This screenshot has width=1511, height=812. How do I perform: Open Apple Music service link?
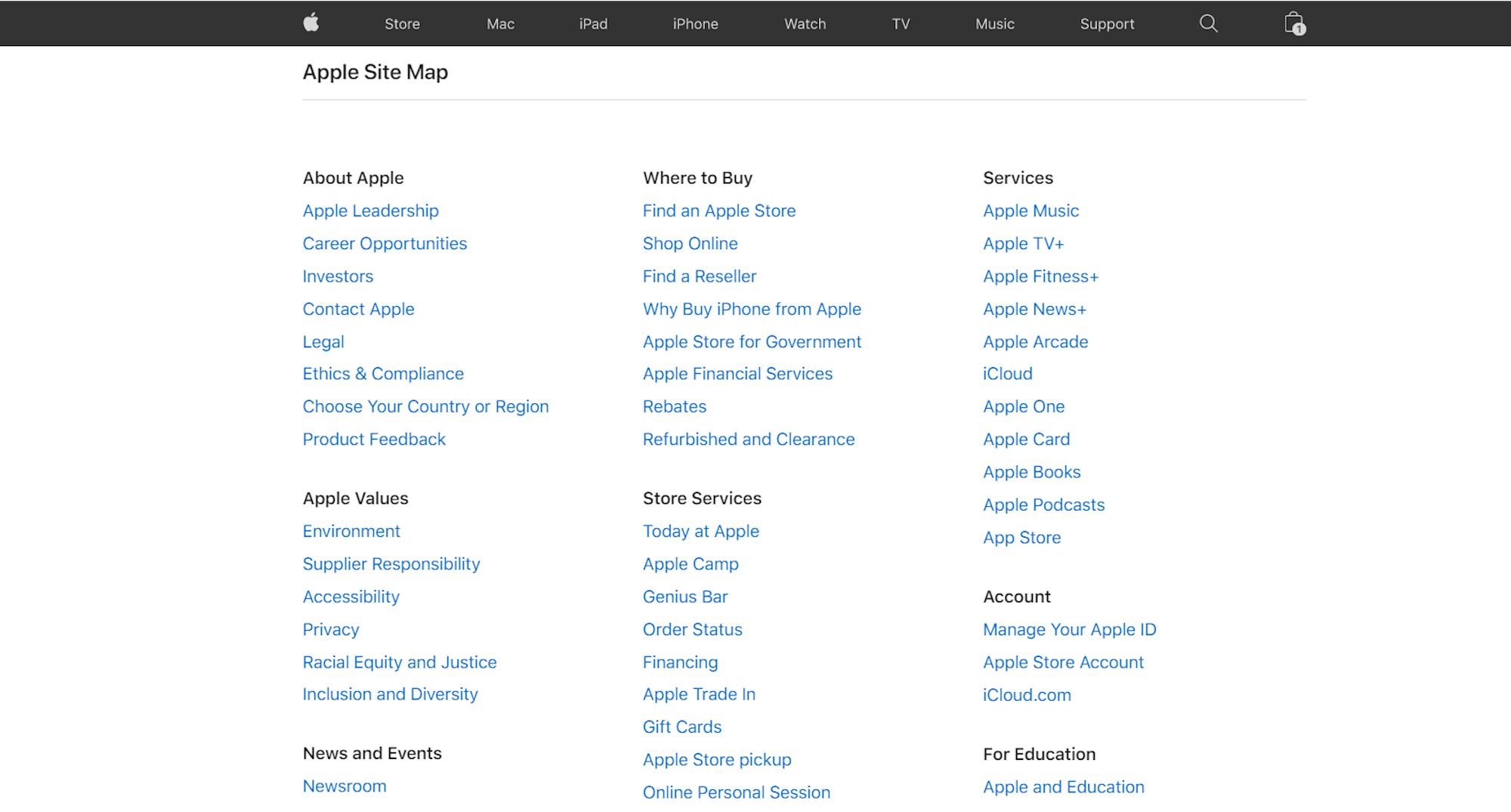click(1031, 211)
